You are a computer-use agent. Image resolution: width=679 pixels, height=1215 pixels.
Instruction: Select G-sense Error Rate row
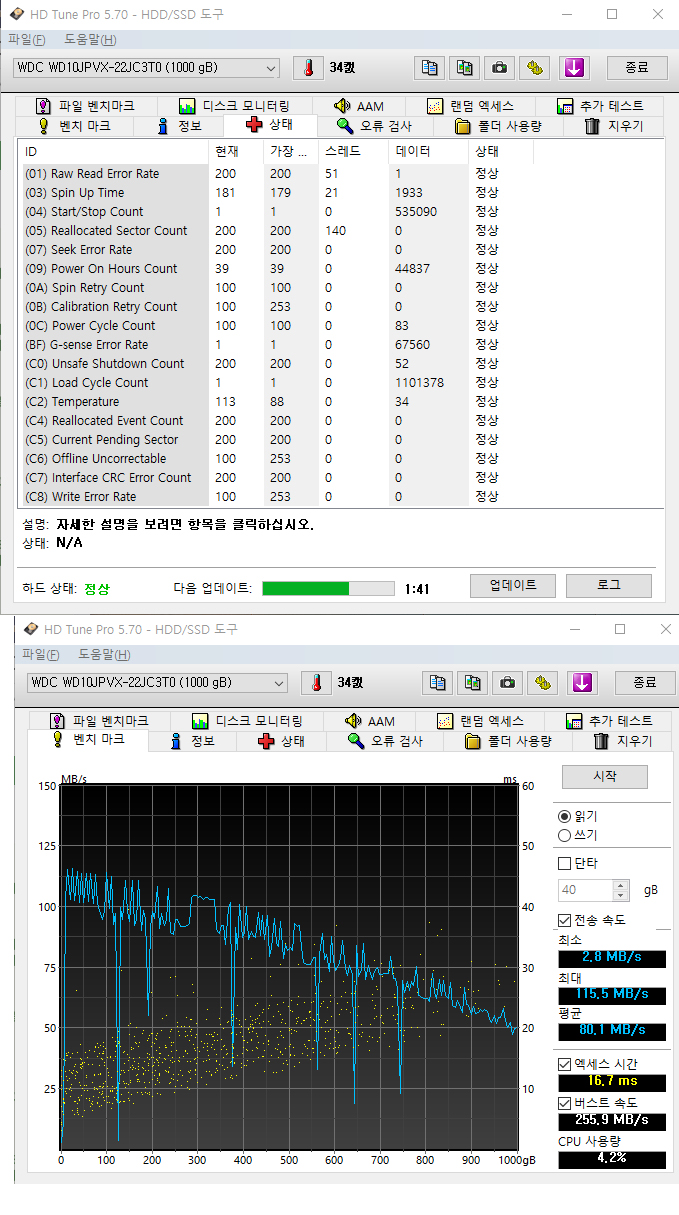[x=276, y=345]
